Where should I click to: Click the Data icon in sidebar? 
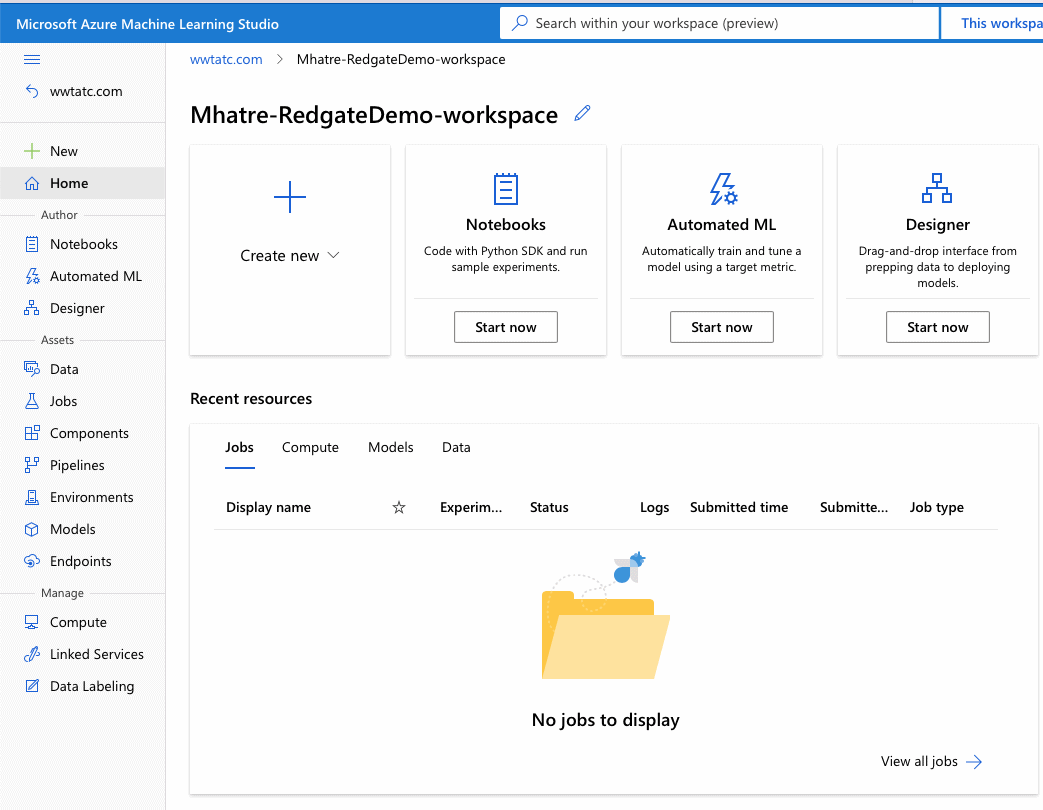[x=32, y=369]
